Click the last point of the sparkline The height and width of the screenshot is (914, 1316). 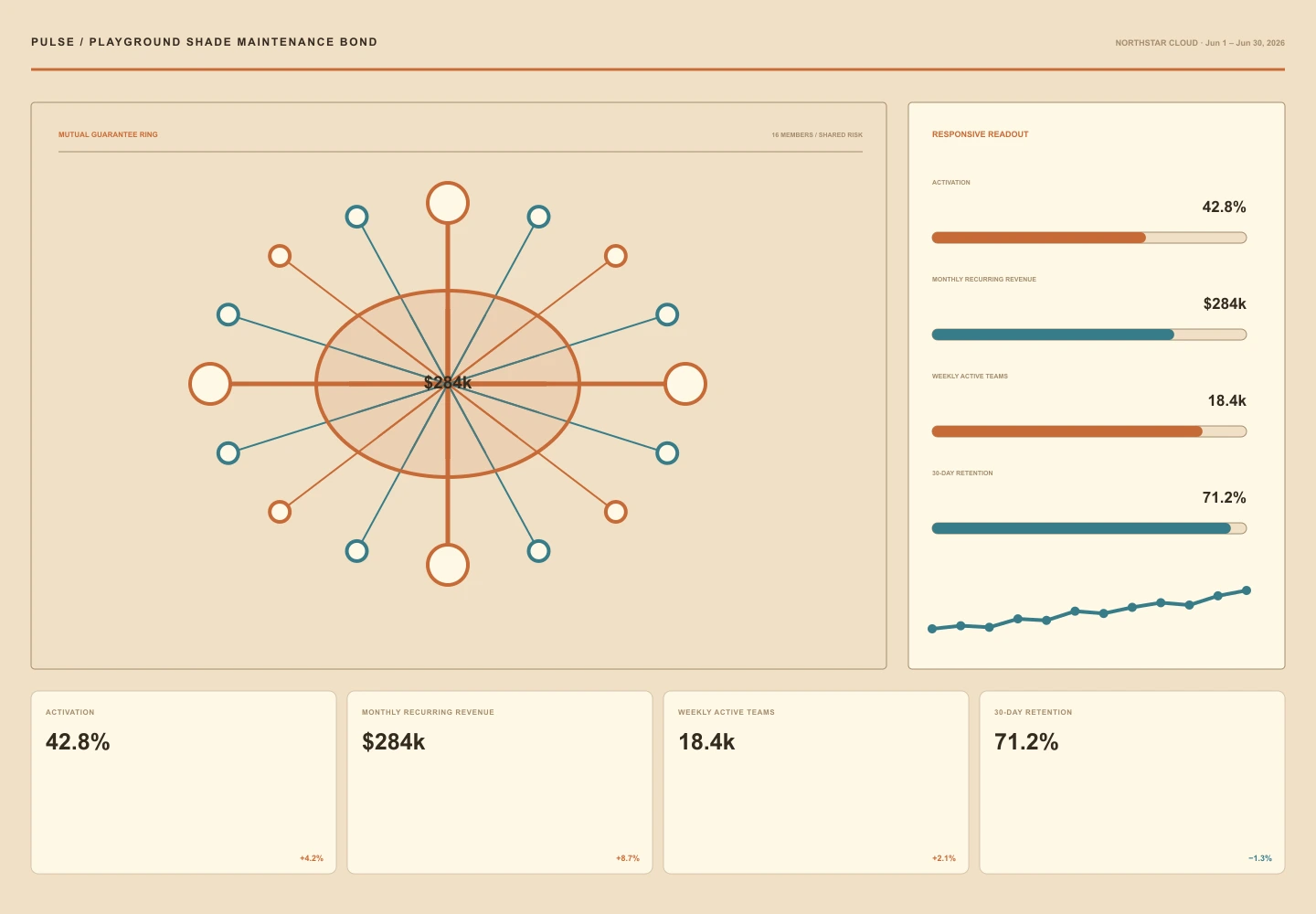[1247, 590]
